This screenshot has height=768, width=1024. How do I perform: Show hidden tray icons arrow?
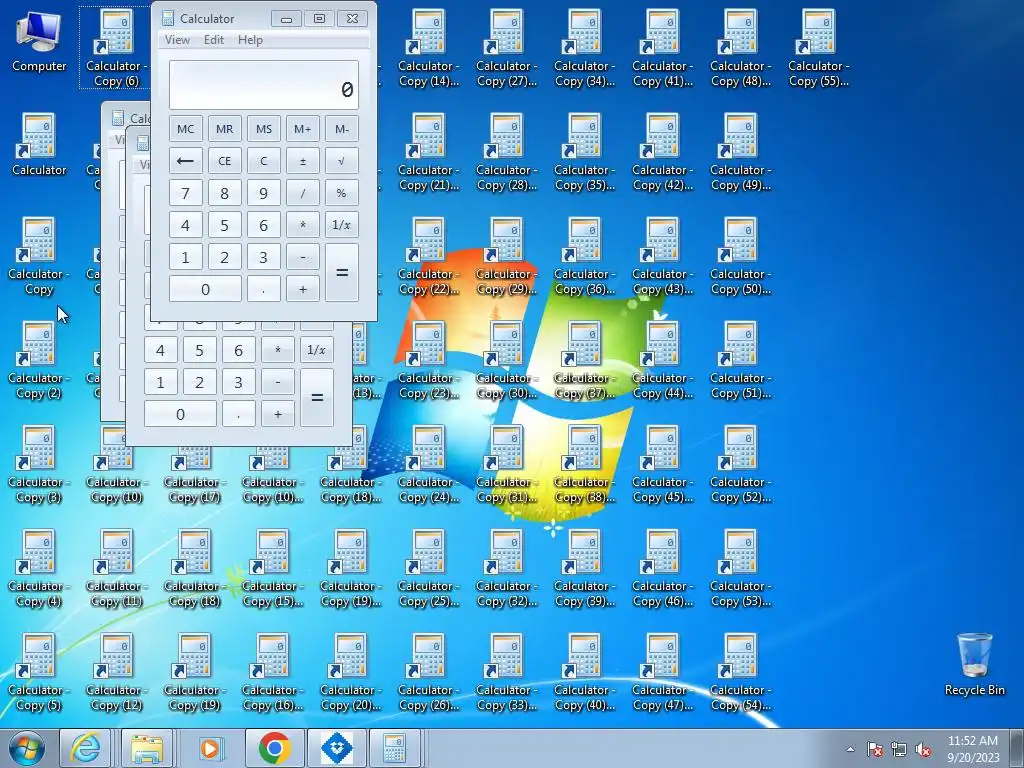[850, 749]
